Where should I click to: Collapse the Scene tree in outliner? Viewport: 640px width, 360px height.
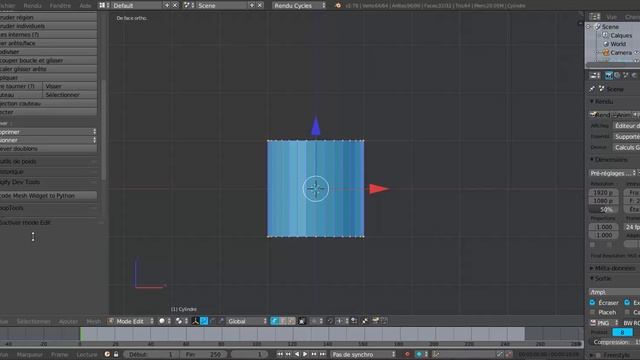click(589, 27)
